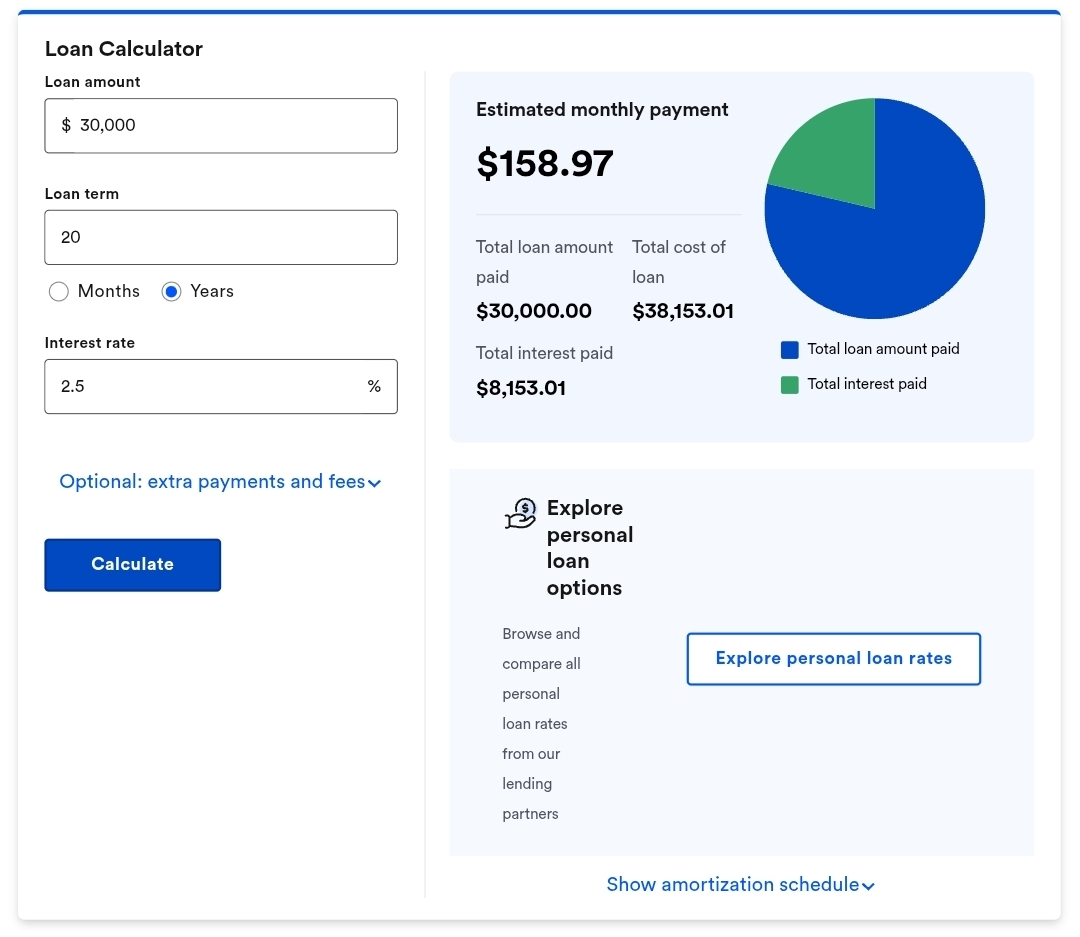The width and height of the screenshot is (1080, 937).
Task: Click the Interest rate input field
Action: [x=221, y=387]
